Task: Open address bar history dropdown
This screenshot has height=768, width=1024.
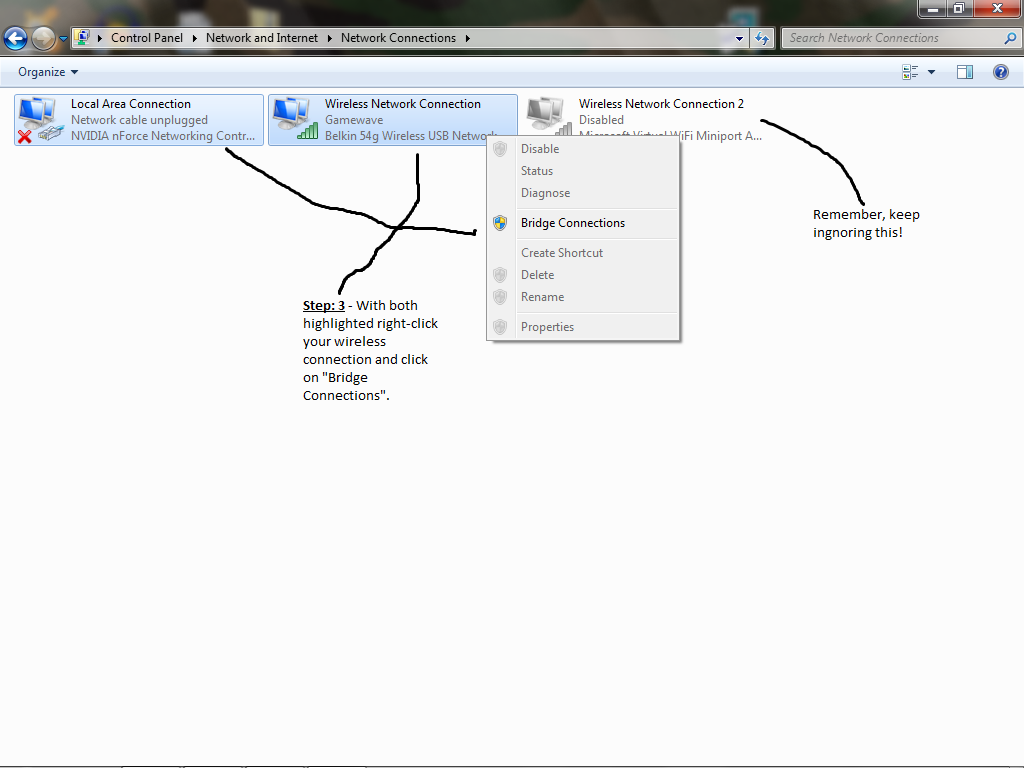Action: (739, 39)
